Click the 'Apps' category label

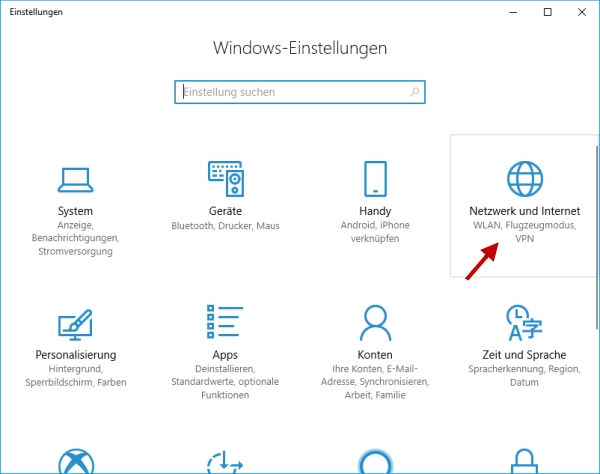tap(225, 355)
